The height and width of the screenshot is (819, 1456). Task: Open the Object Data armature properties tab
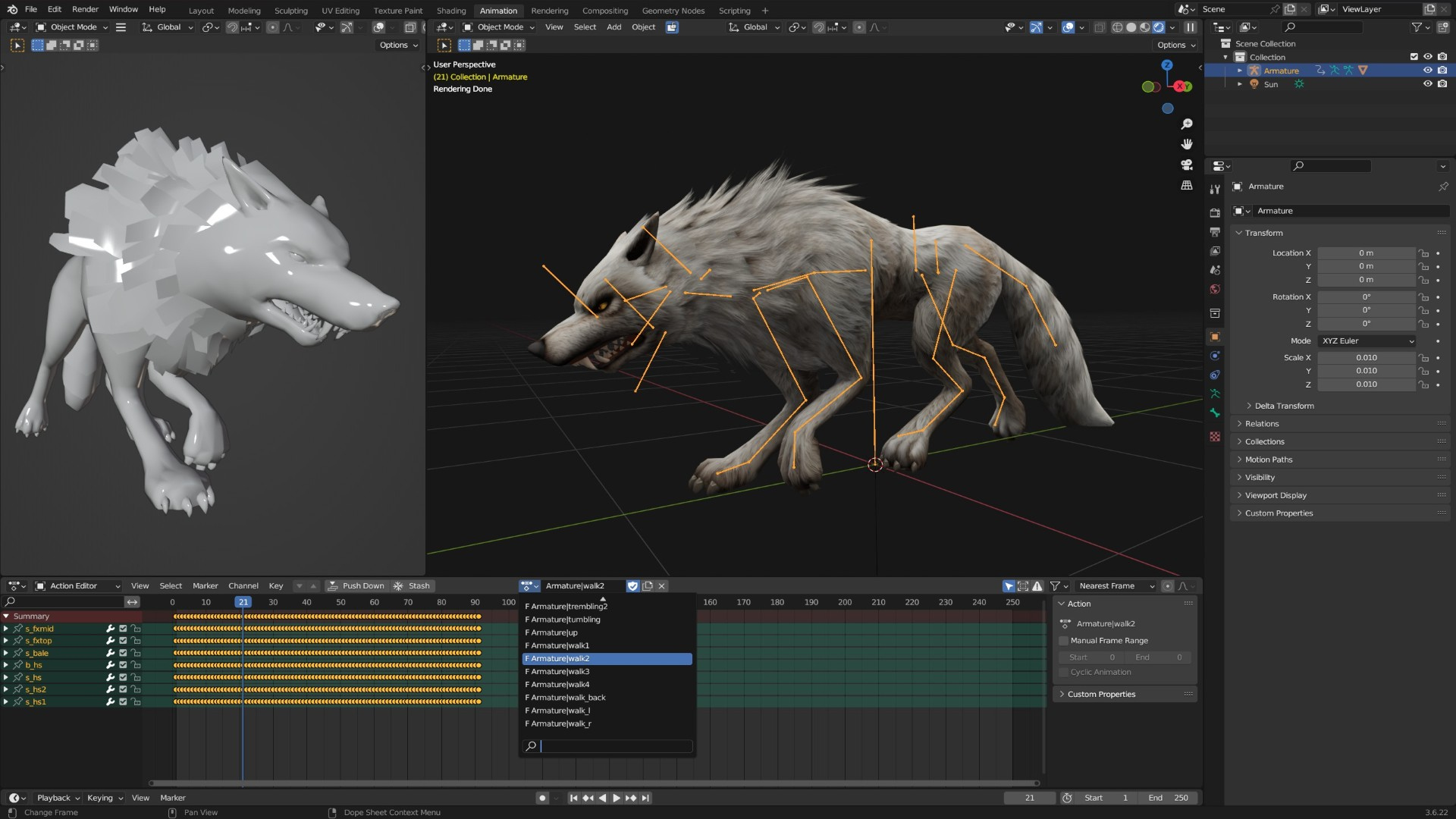tap(1215, 394)
